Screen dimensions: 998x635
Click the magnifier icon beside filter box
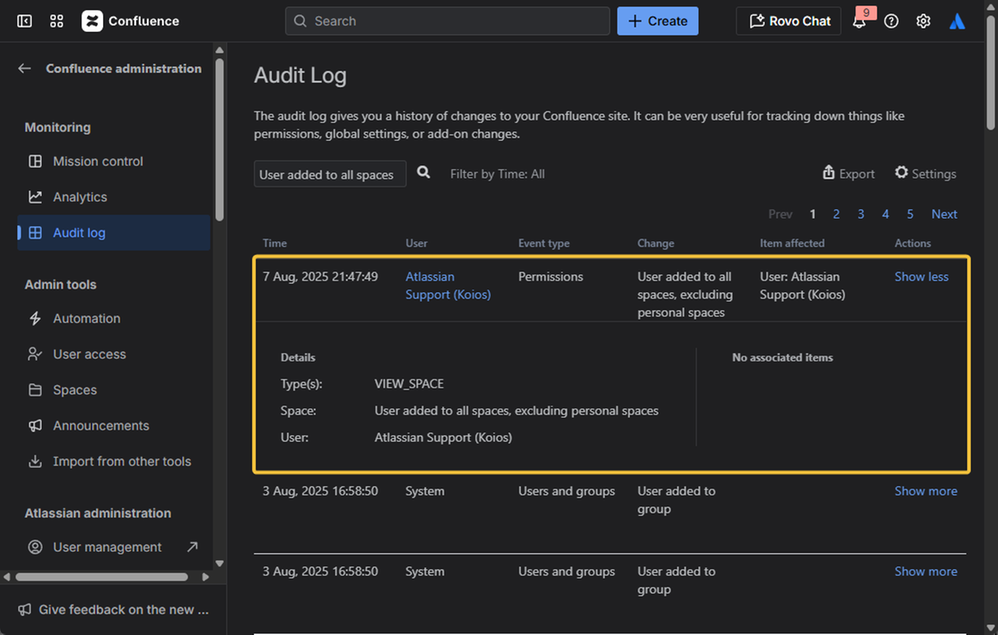[424, 173]
